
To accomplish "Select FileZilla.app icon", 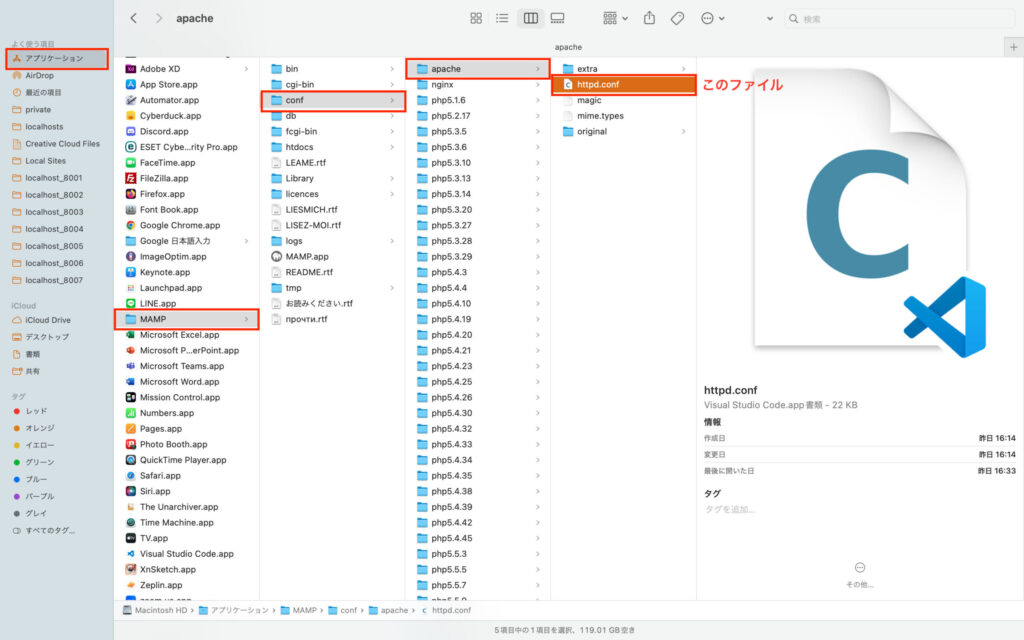I will pos(131,178).
